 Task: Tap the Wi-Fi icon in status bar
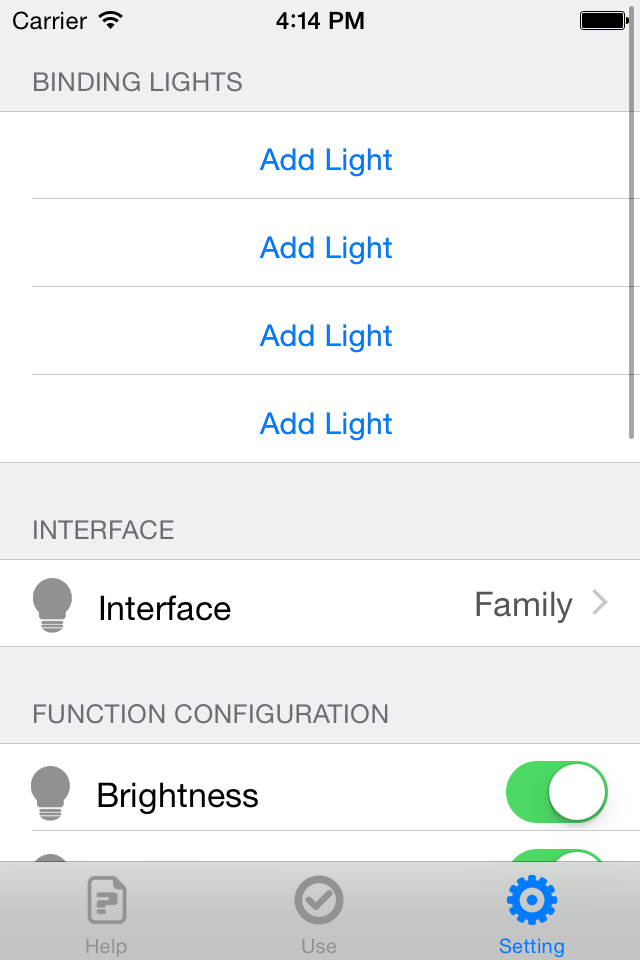(x=111, y=20)
